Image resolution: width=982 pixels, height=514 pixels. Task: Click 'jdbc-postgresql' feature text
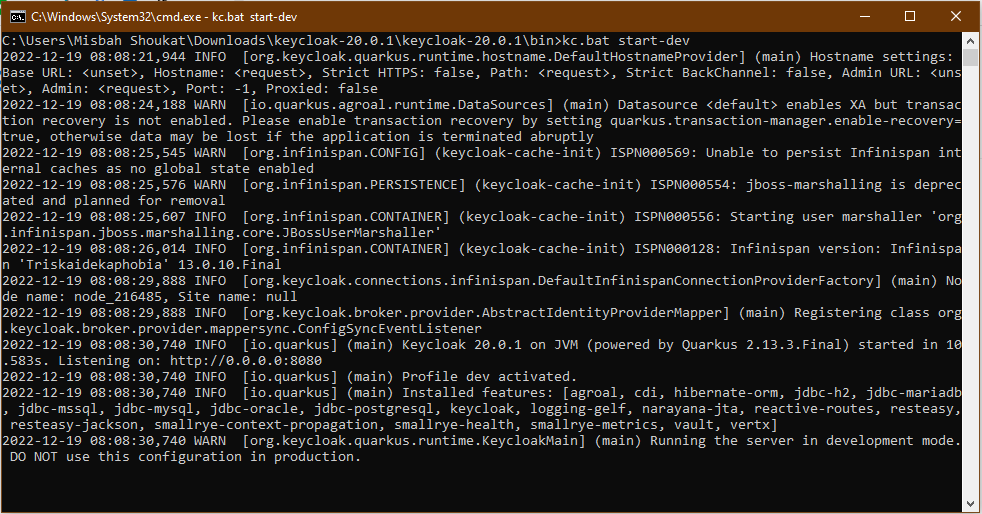[x=374, y=409]
